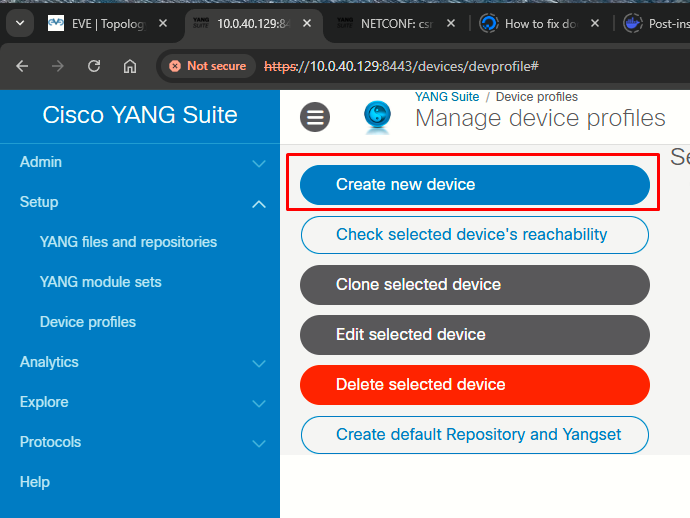Go to the browser home page
The height and width of the screenshot is (518, 690).
click(x=130, y=66)
